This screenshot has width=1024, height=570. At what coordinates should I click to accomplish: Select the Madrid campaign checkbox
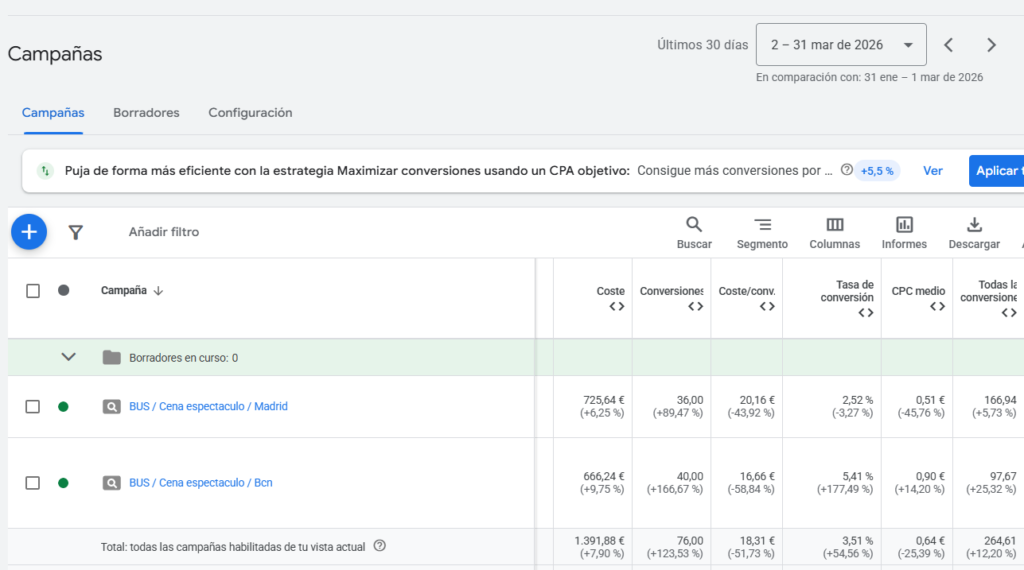pos(33,407)
